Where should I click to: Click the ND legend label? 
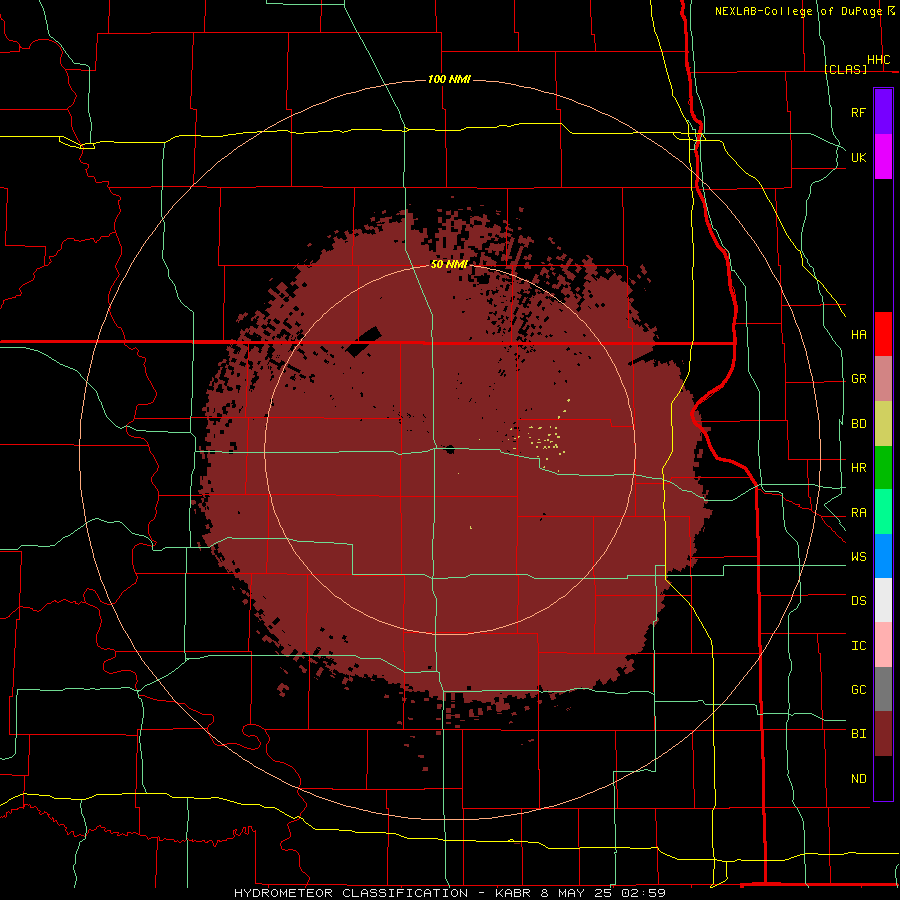pyautogui.click(x=858, y=778)
